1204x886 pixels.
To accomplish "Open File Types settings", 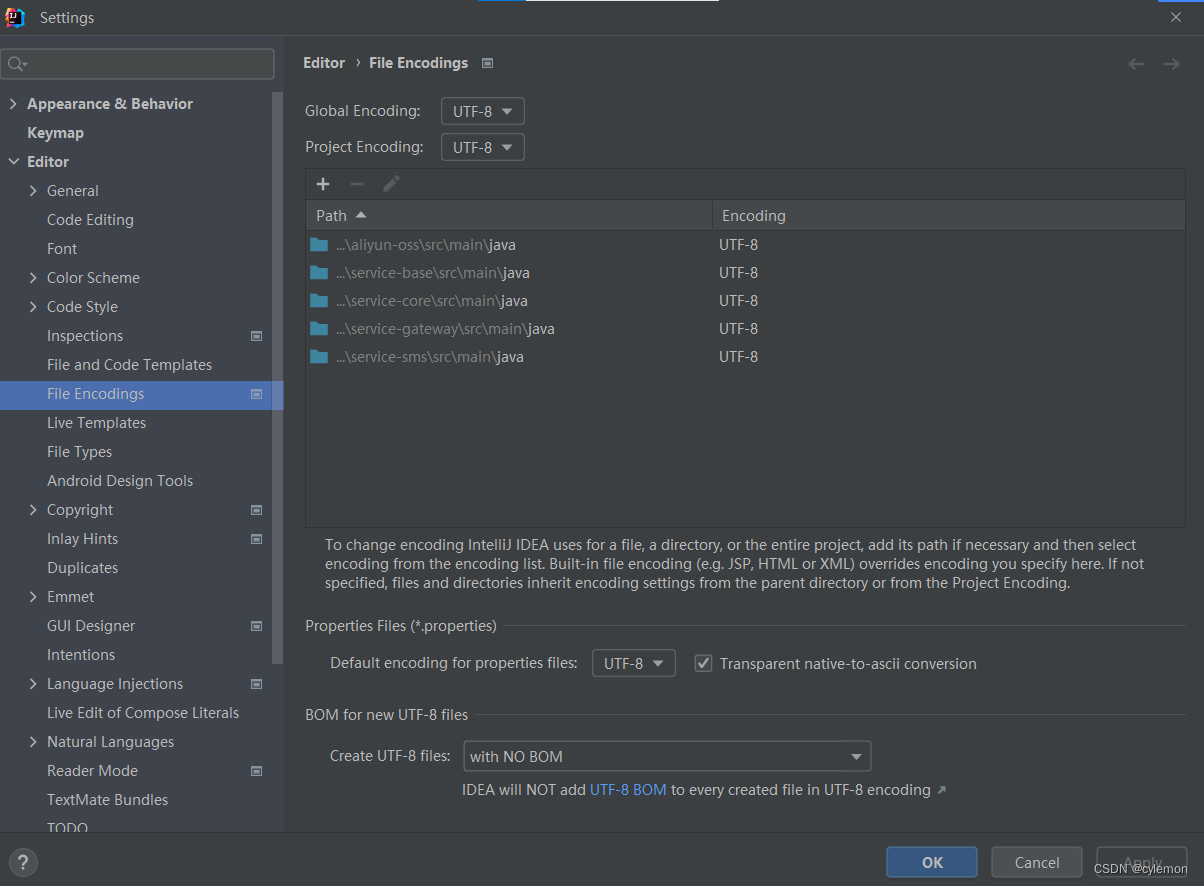I will (79, 452).
